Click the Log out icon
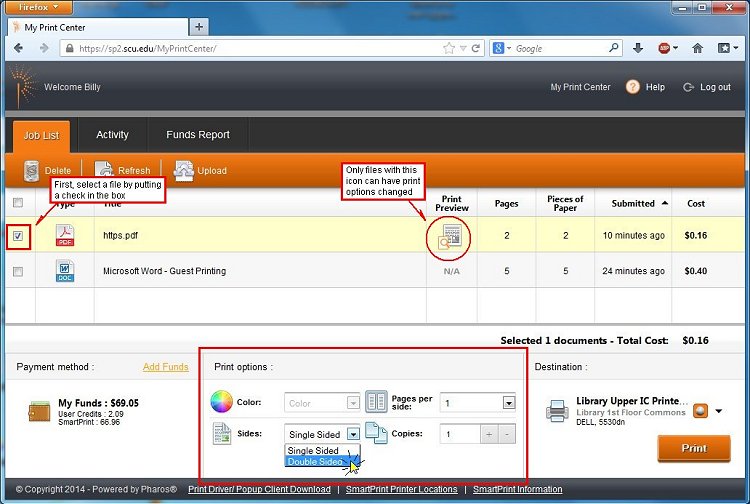 [688, 87]
